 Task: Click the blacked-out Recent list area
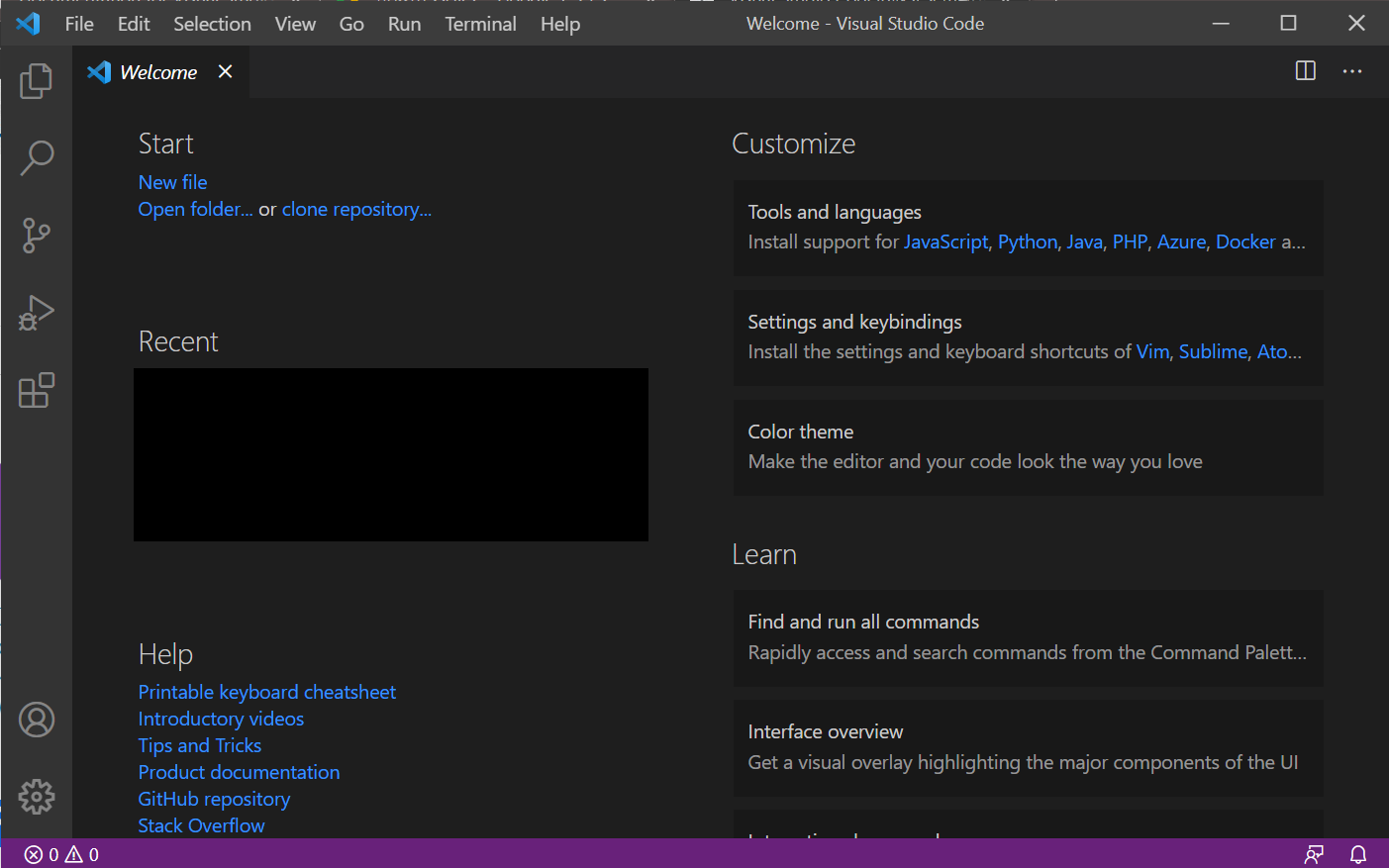pyautogui.click(x=391, y=454)
